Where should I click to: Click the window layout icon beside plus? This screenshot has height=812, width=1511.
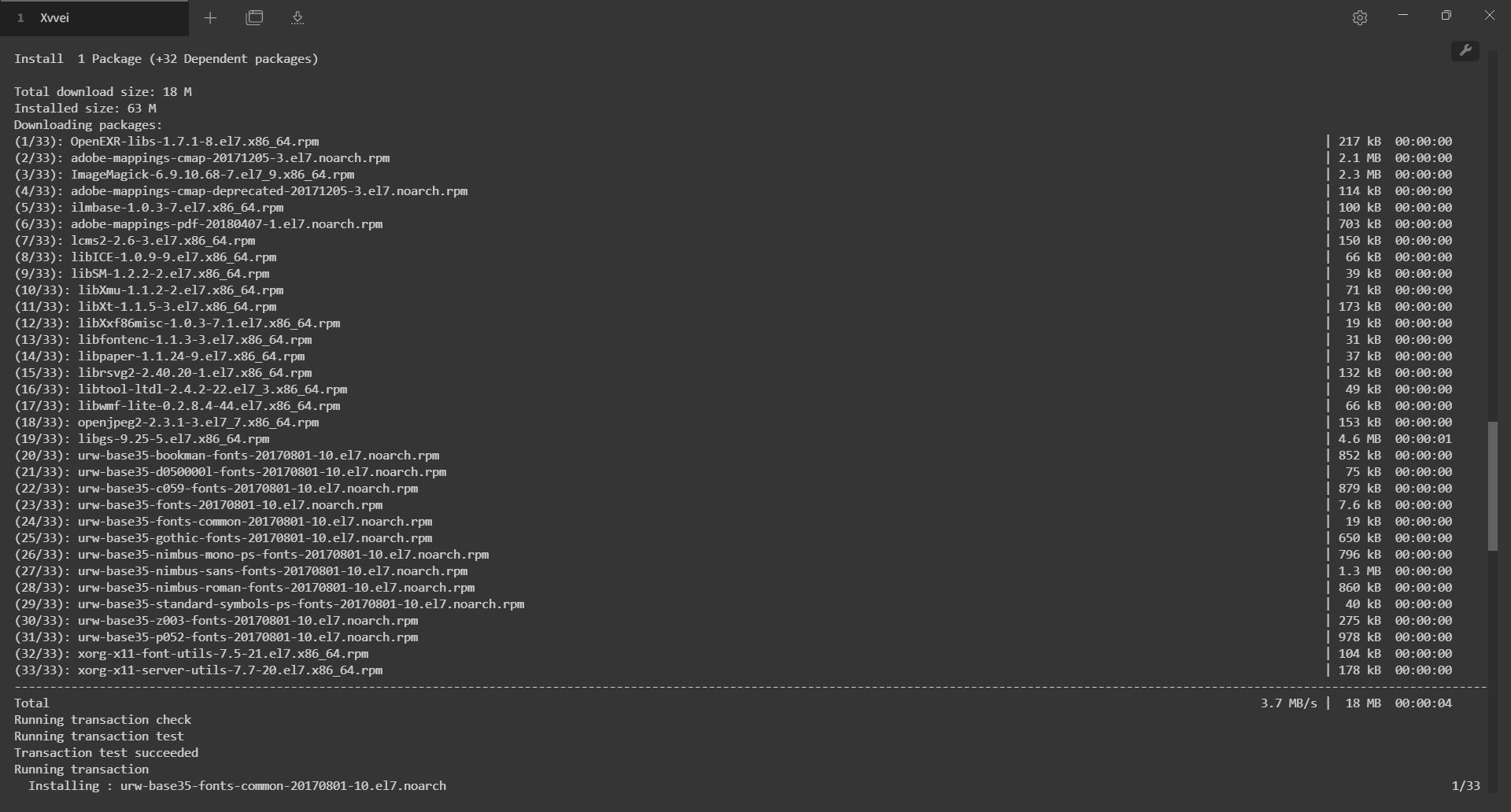[254, 18]
